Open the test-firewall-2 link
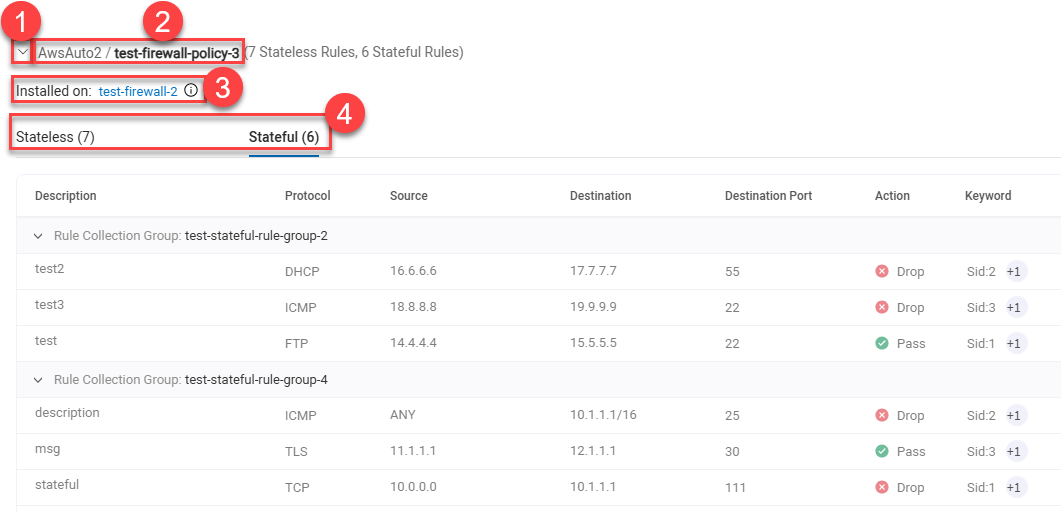The height and width of the screenshot is (512, 1061). [x=138, y=91]
